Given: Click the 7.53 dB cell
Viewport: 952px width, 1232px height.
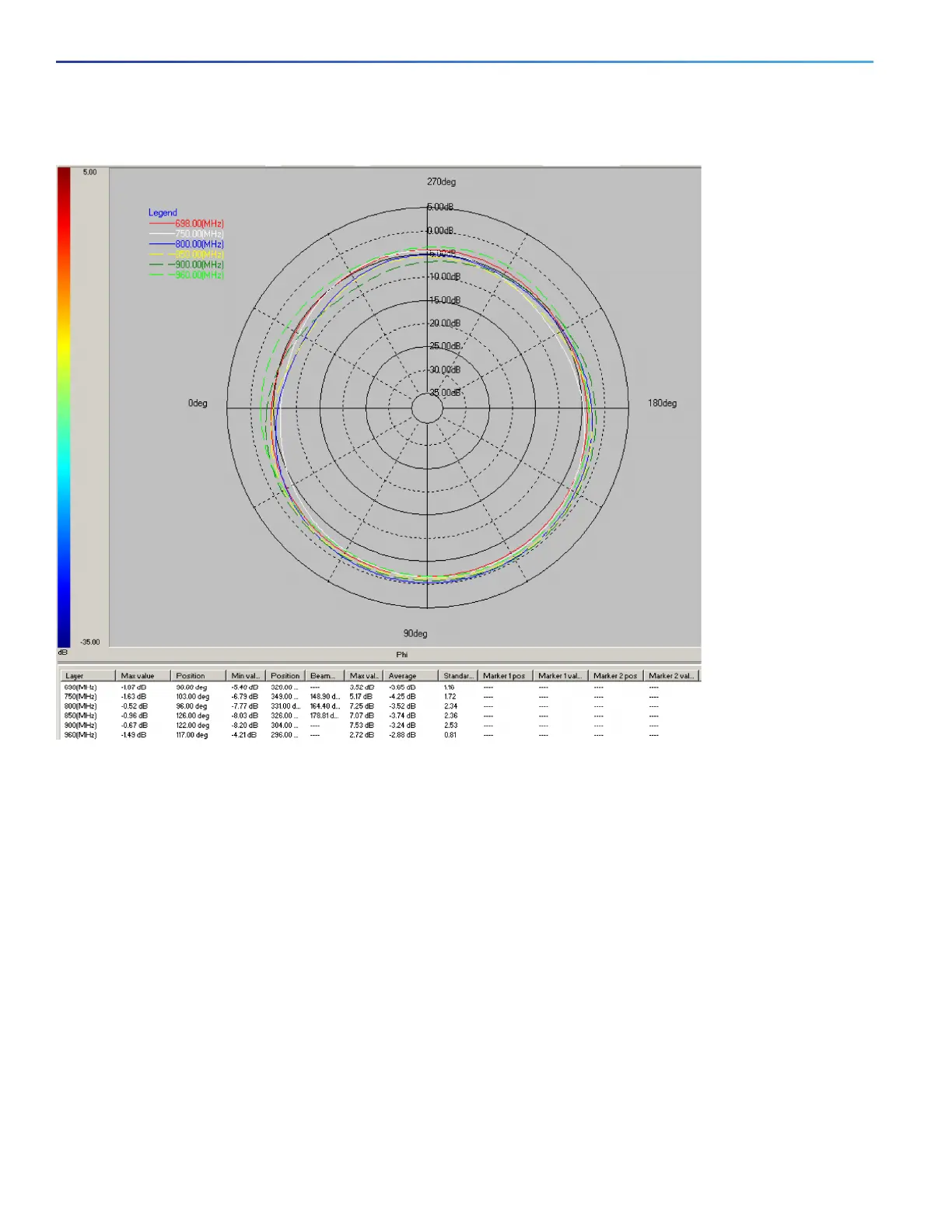Looking at the screenshot, I should [x=361, y=725].
